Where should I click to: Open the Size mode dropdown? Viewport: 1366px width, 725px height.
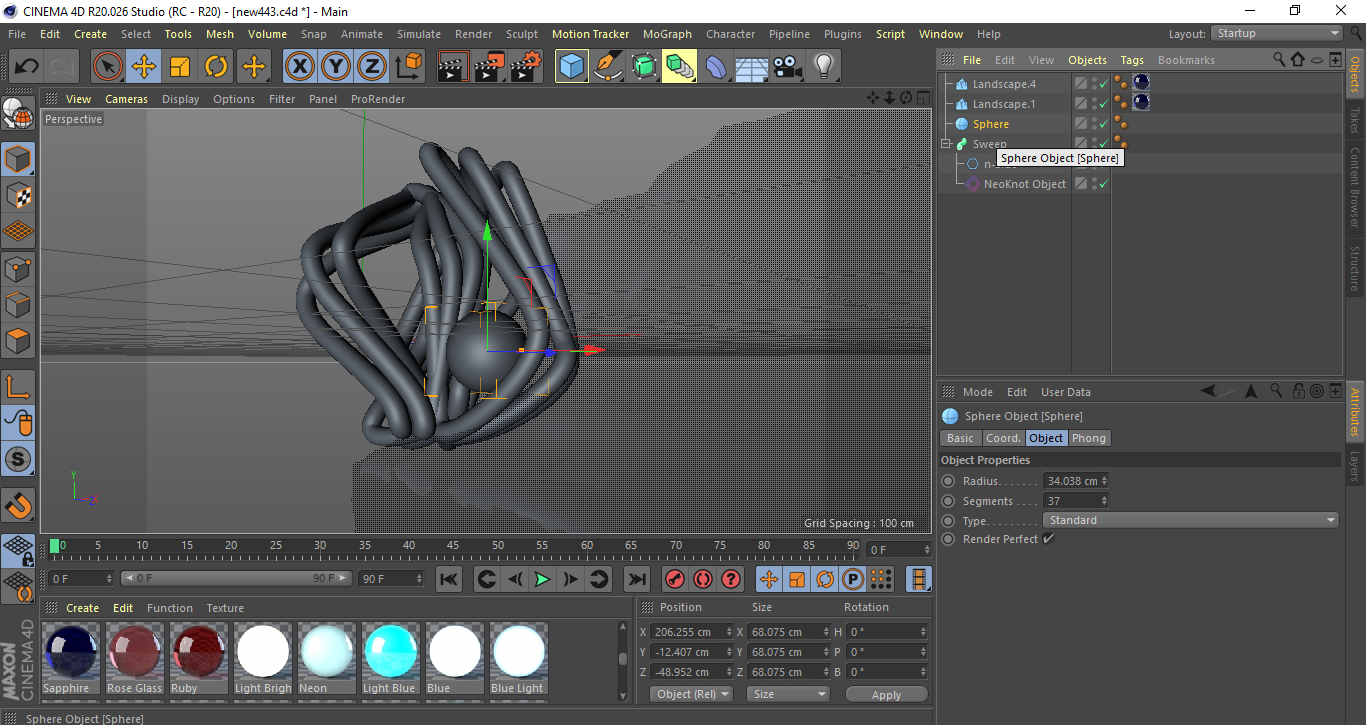pos(790,694)
